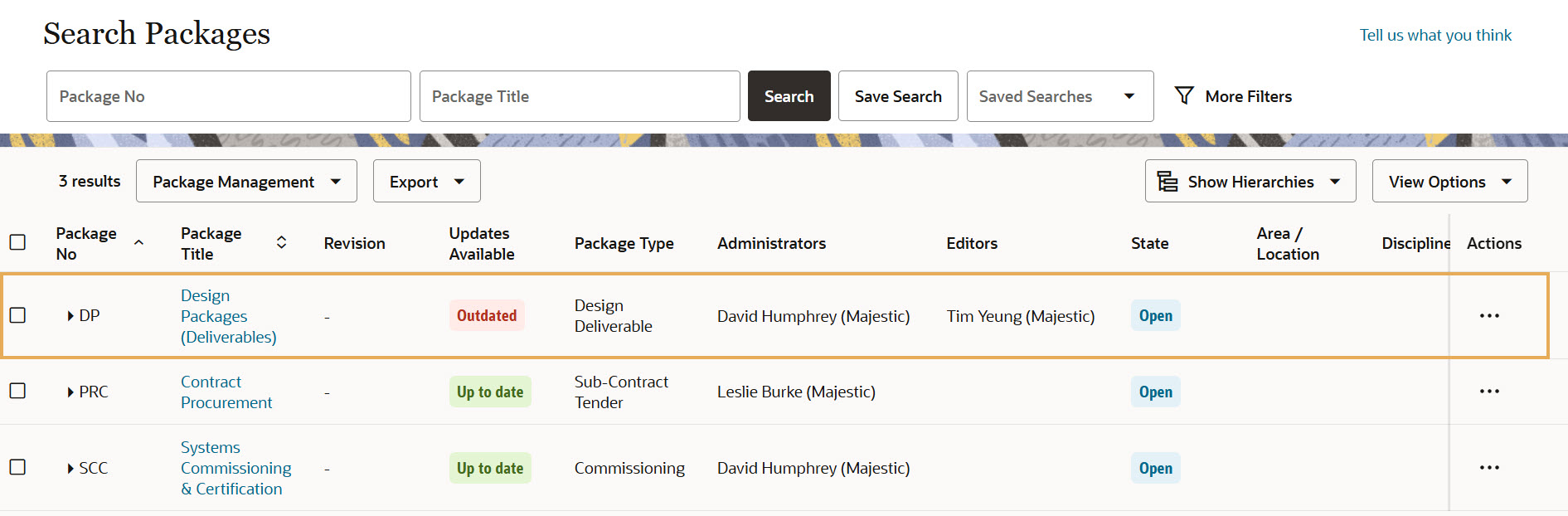Image resolution: width=1568 pixels, height=516 pixels.
Task: Click the Show Hierarchies tree icon
Action: pyautogui.click(x=1168, y=182)
